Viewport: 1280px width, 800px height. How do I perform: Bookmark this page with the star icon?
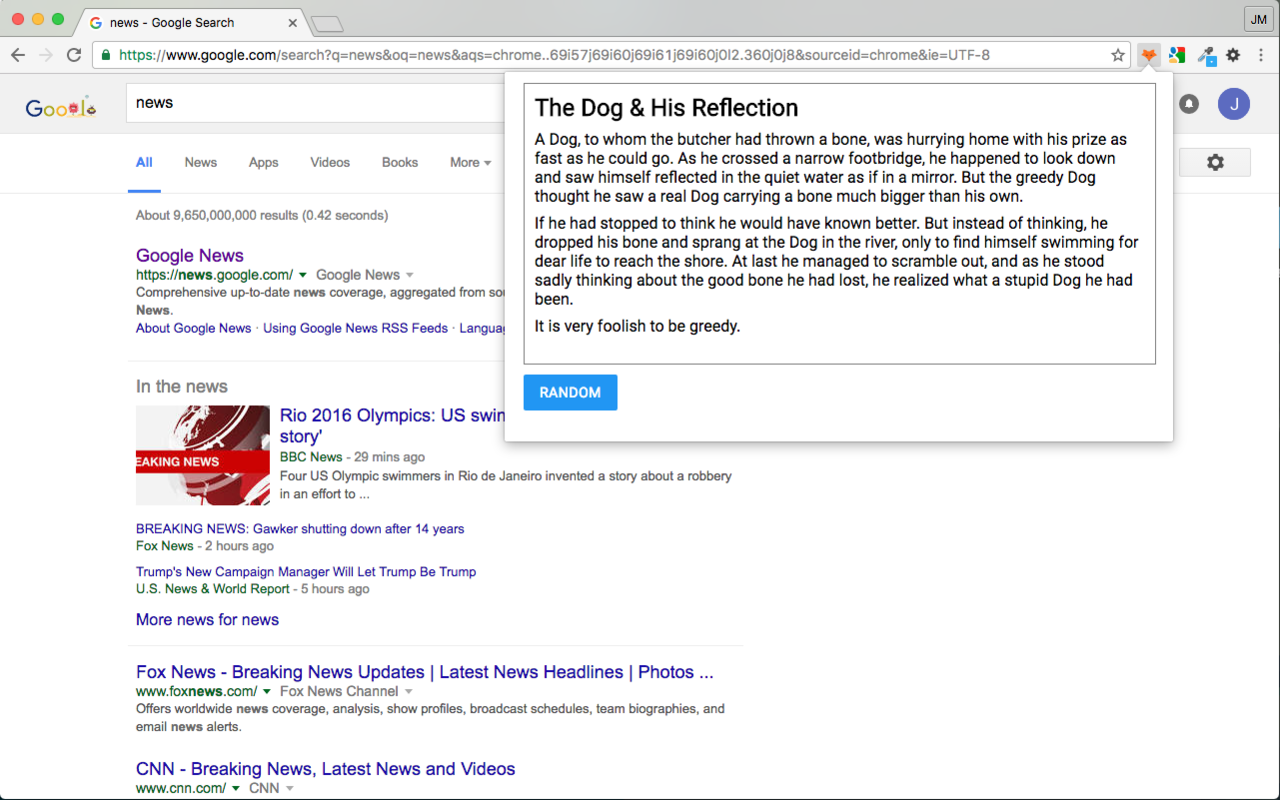(x=1118, y=55)
